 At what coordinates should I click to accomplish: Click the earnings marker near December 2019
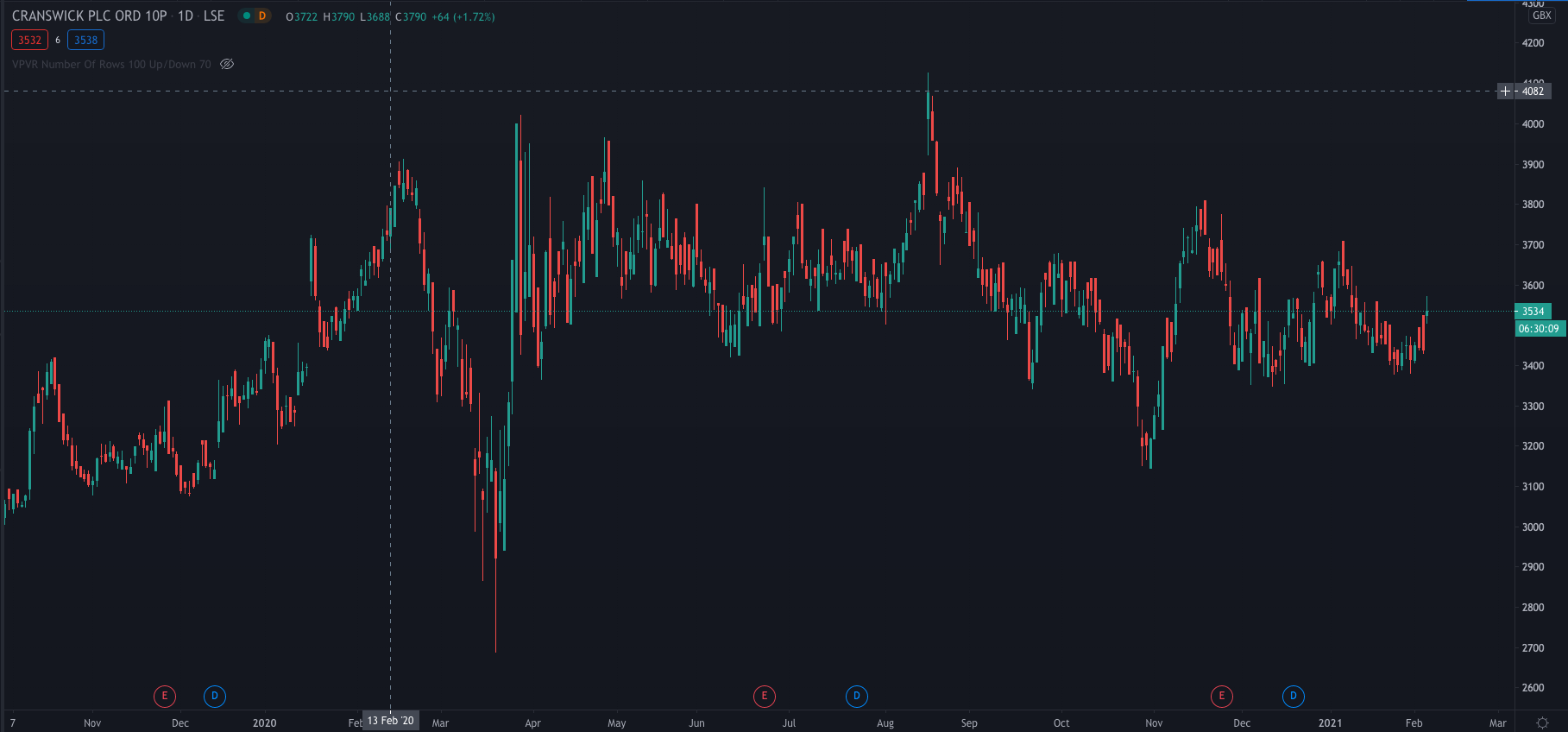[x=164, y=696]
